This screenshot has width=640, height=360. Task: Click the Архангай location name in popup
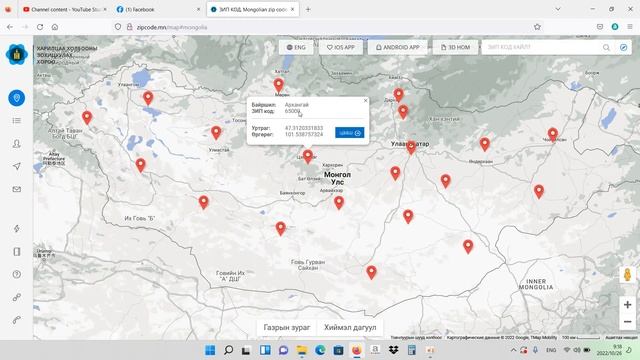(297, 105)
